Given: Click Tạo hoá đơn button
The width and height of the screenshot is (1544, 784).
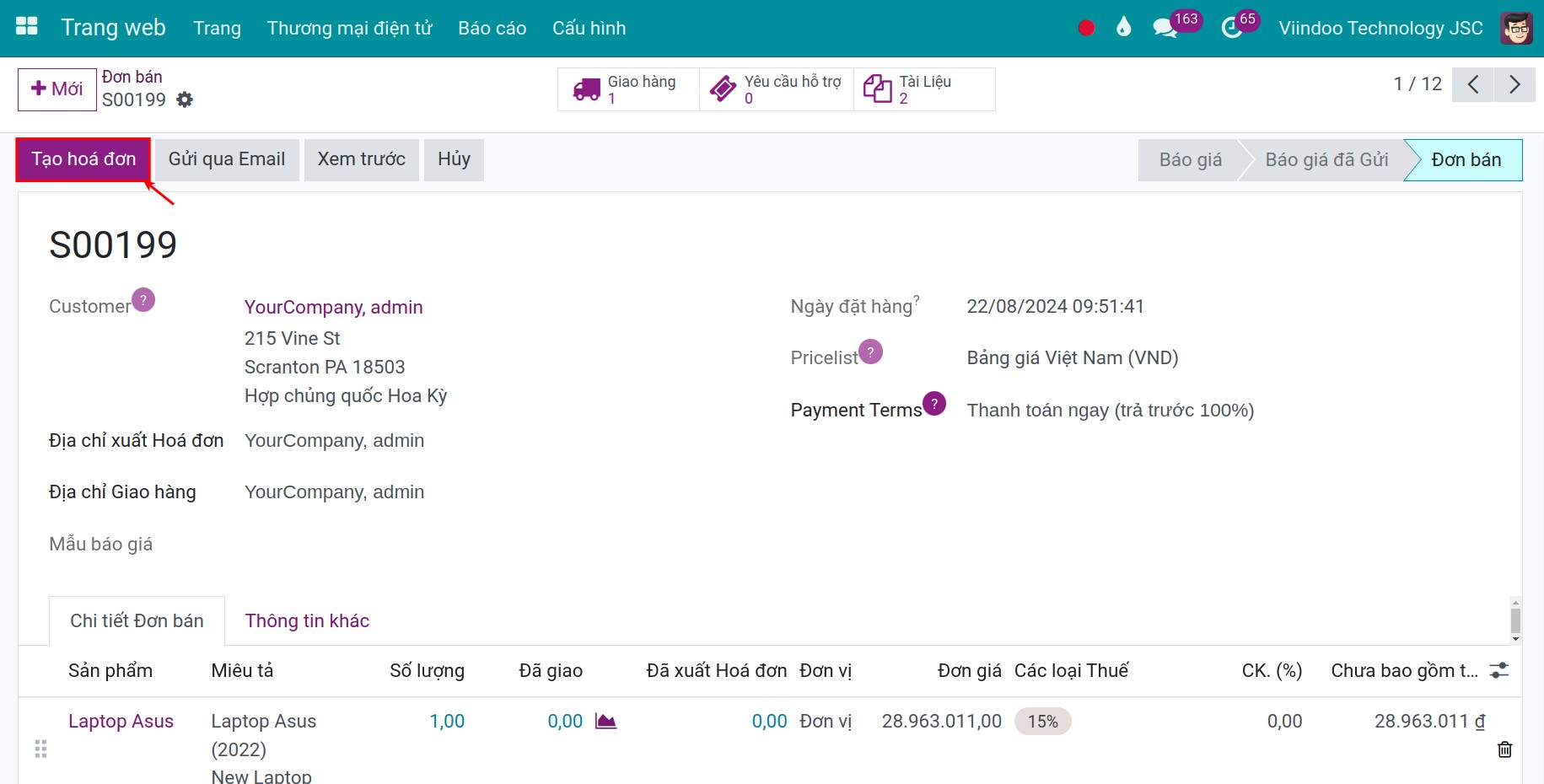Looking at the screenshot, I should [x=83, y=159].
